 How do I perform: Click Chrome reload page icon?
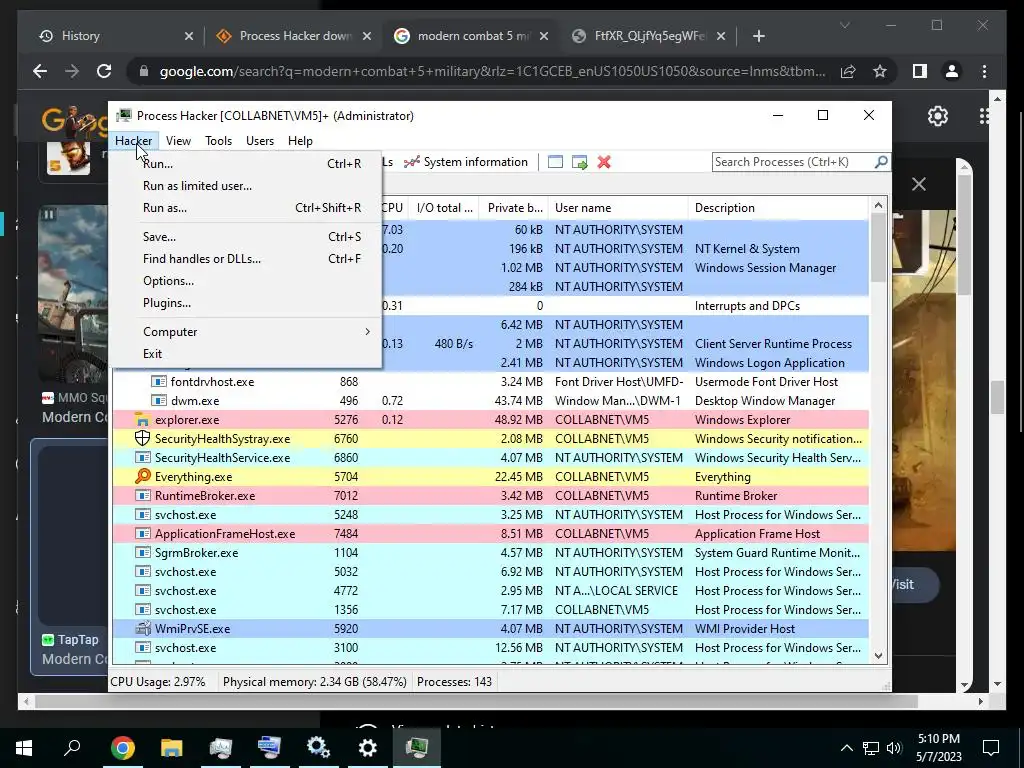(104, 71)
